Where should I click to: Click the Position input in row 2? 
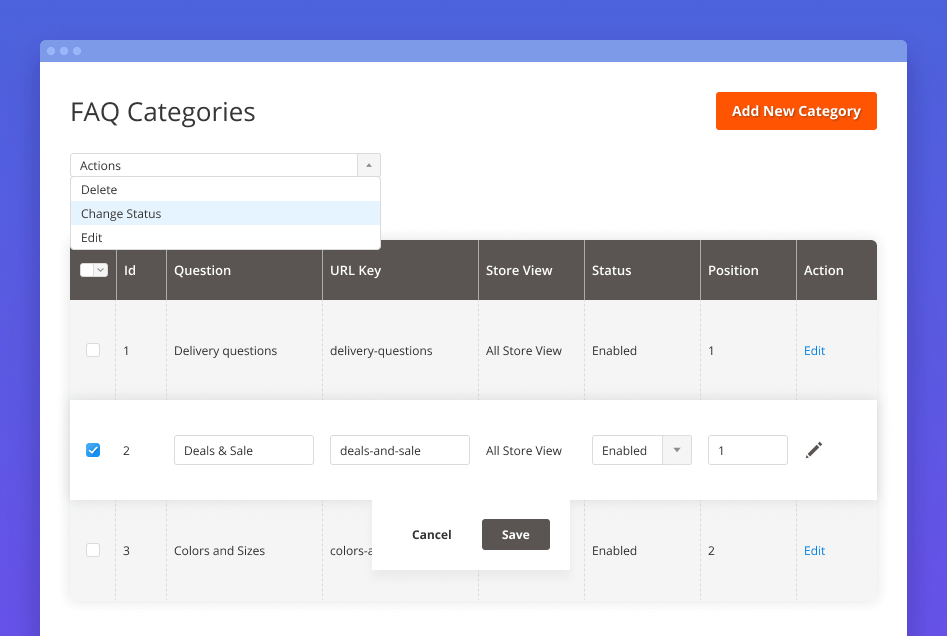(747, 450)
